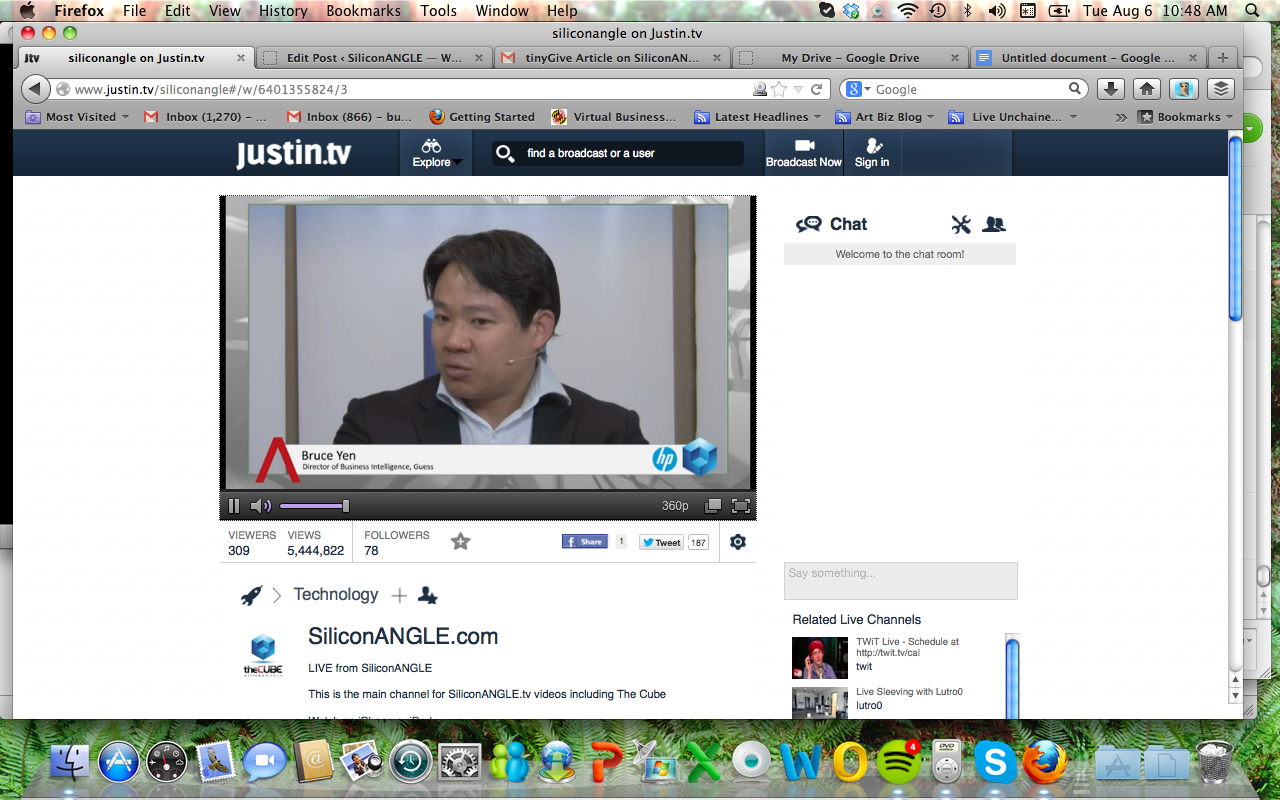Pop out the video player

[x=713, y=506]
